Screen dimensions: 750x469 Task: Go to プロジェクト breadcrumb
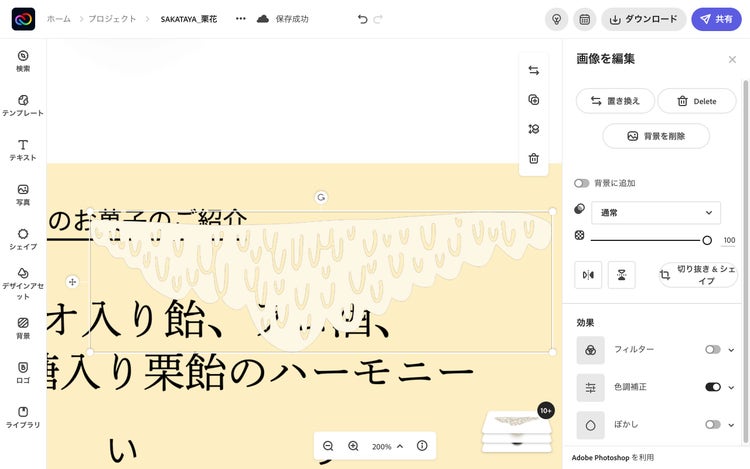tap(112, 19)
